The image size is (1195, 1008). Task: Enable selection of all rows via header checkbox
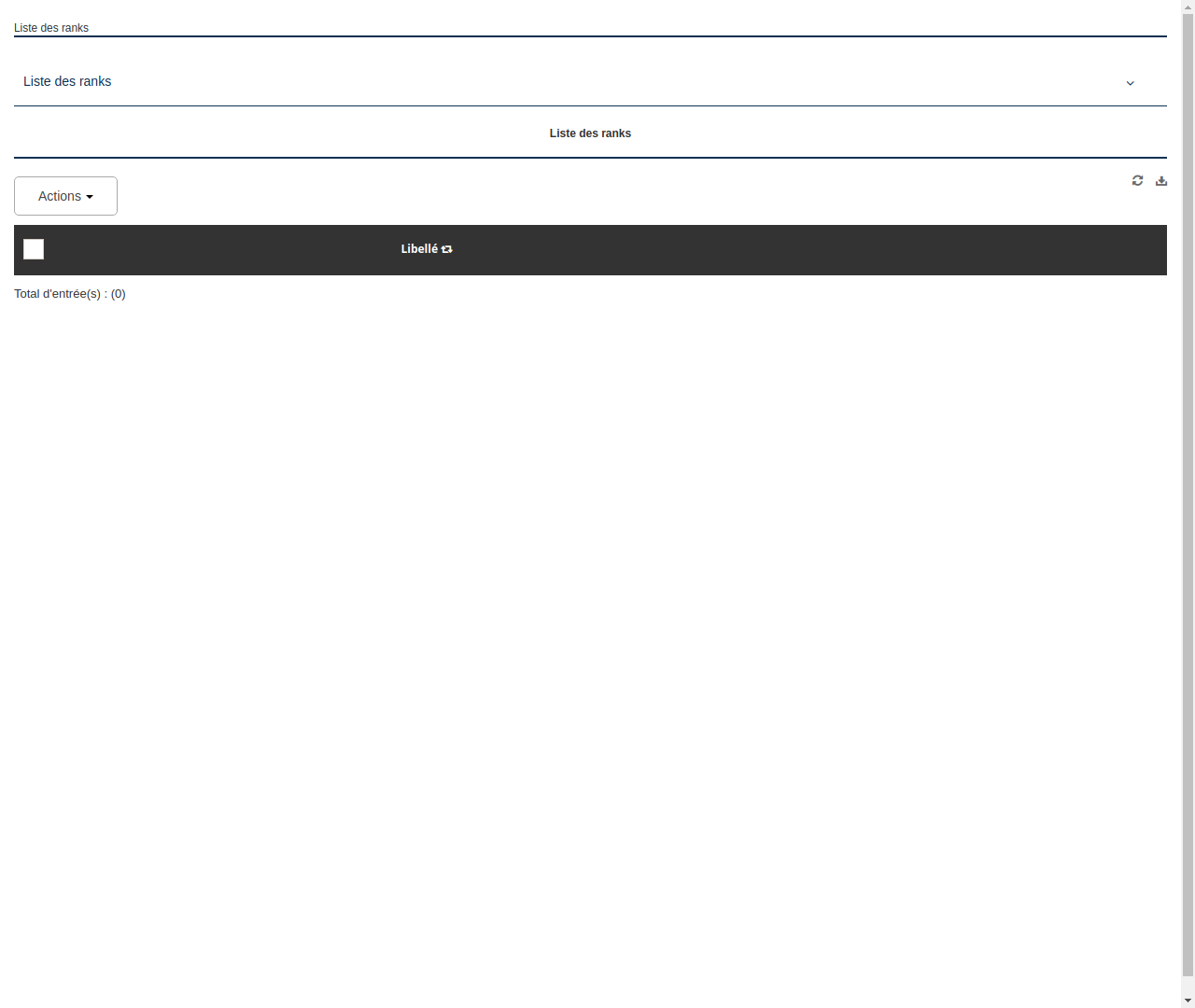tap(33, 249)
